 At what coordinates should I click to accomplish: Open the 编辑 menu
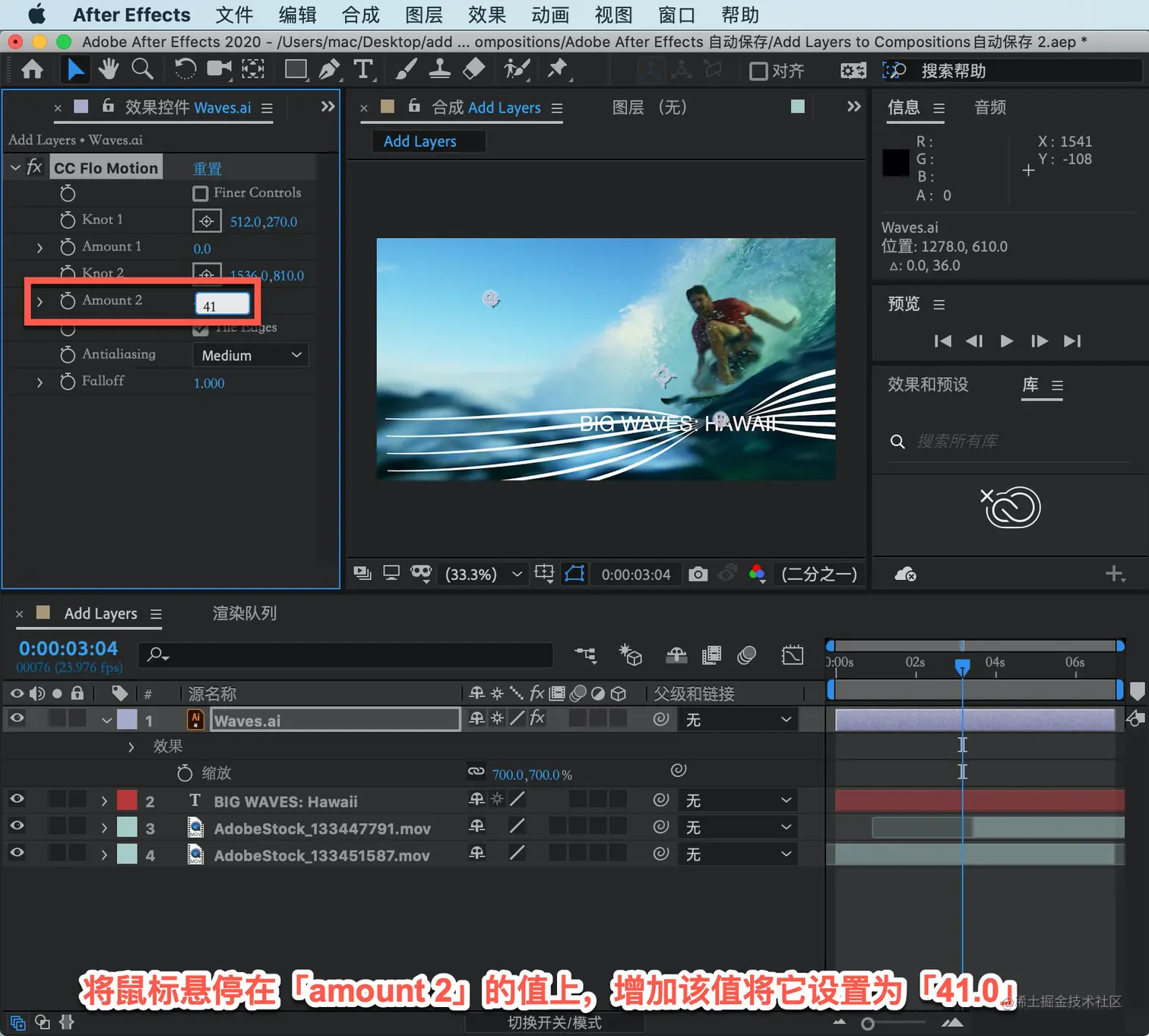[297, 15]
